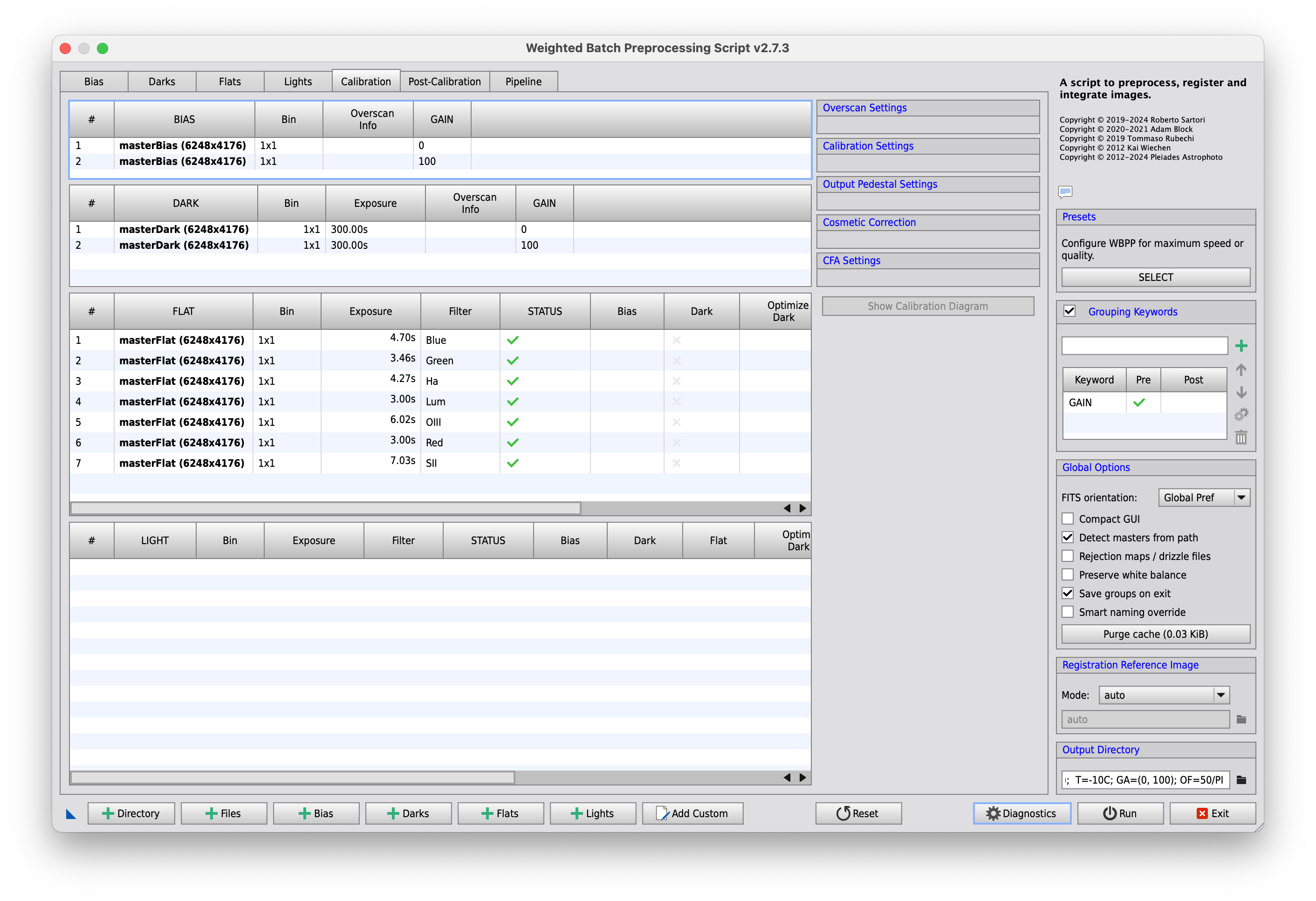The image size is (1316, 901).
Task: Add Darks frames button
Action: (408, 813)
